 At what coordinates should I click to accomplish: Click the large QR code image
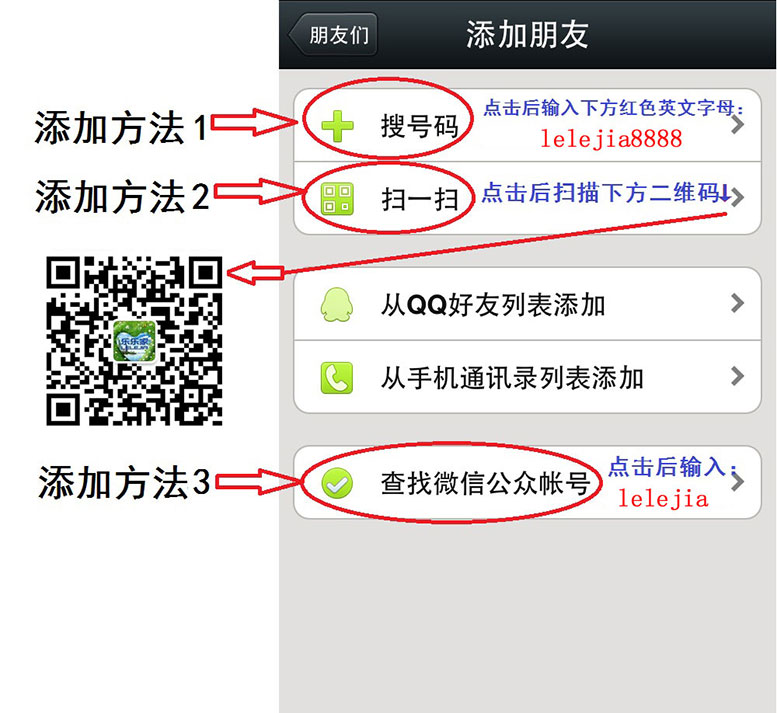coord(134,341)
